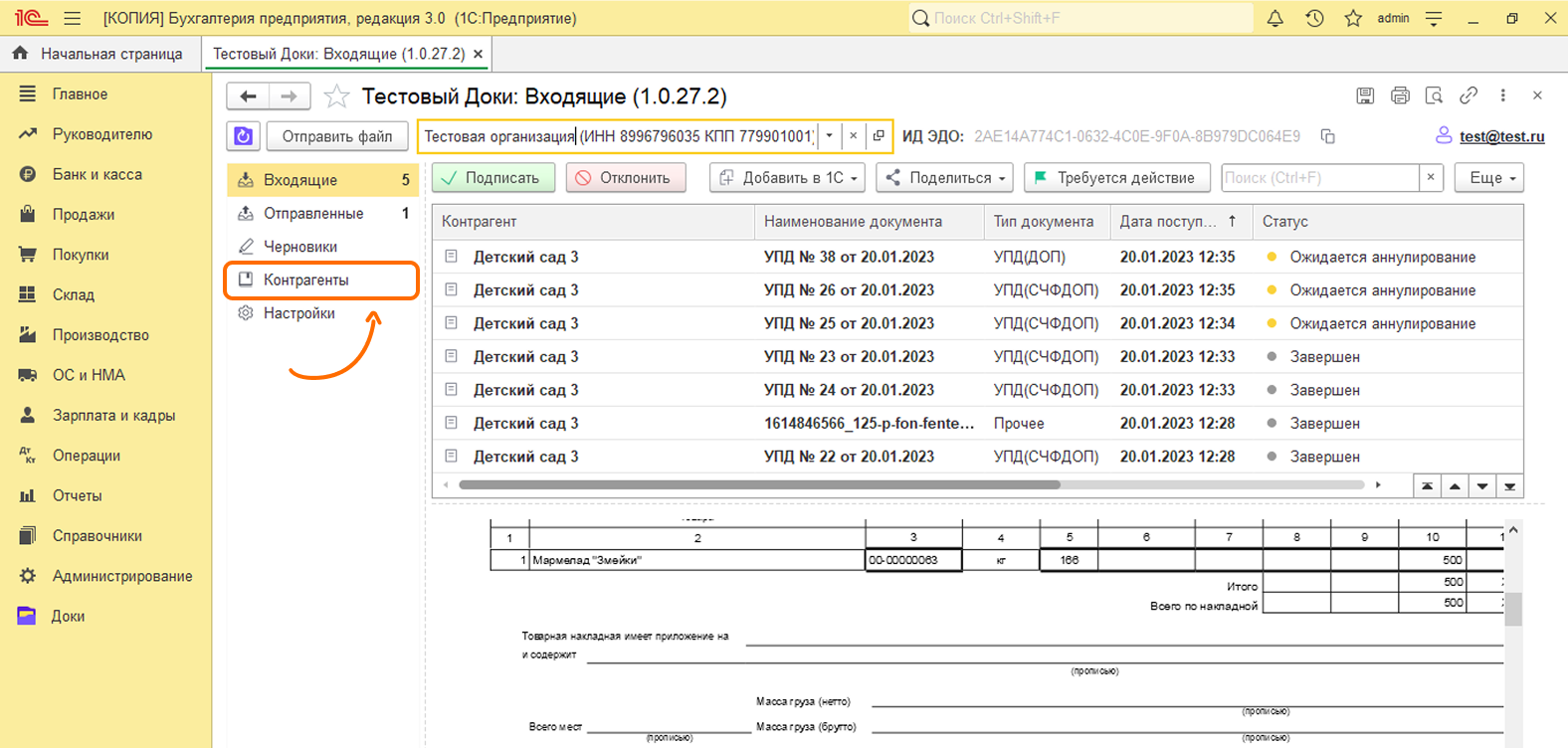Open the three-dot more menu
This screenshot has width=1568, height=748.
tap(1502, 95)
